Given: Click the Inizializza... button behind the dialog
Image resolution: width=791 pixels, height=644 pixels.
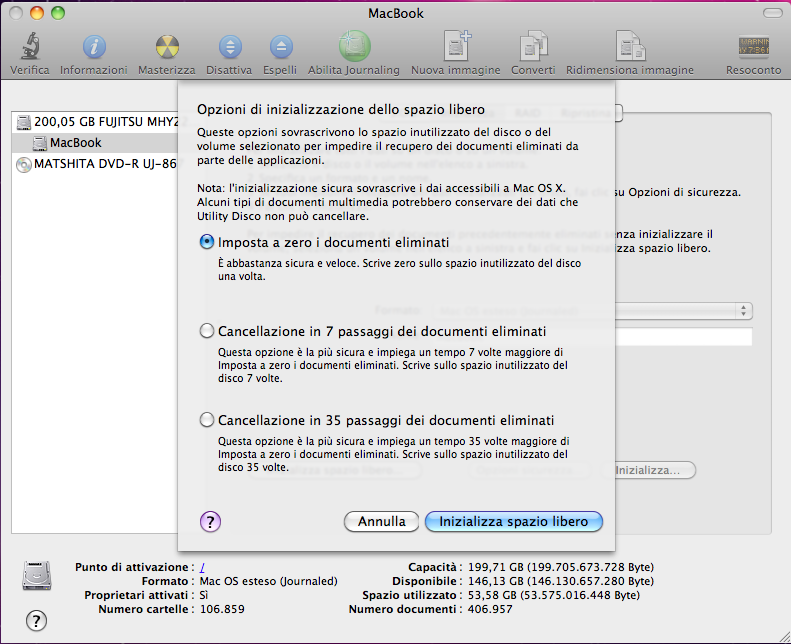Looking at the screenshot, I should tap(654, 470).
